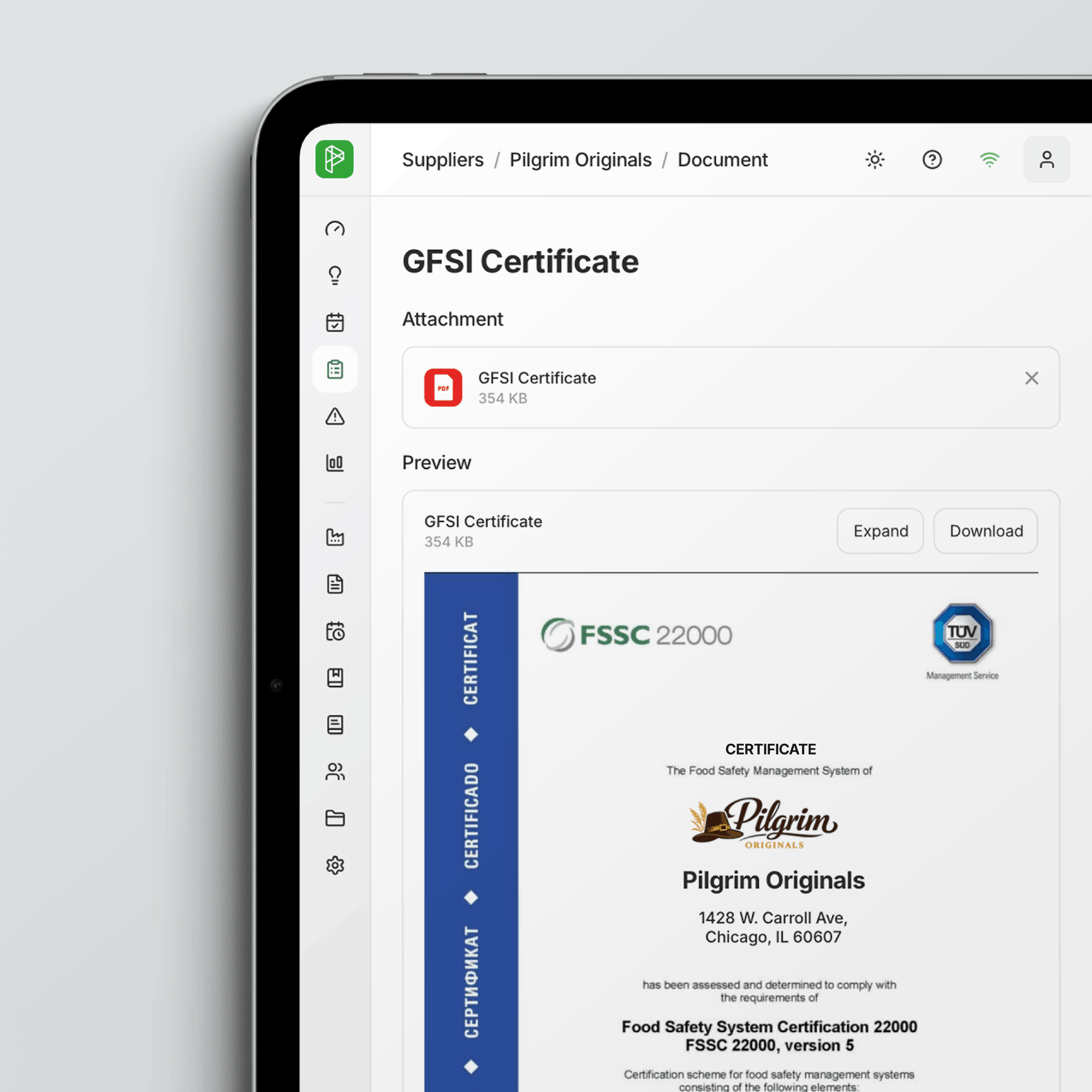The image size is (1092, 1092).
Task: Select the highlighted clipboard list sidebar icon
Action: pyautogui.click(x=335, y=369)
